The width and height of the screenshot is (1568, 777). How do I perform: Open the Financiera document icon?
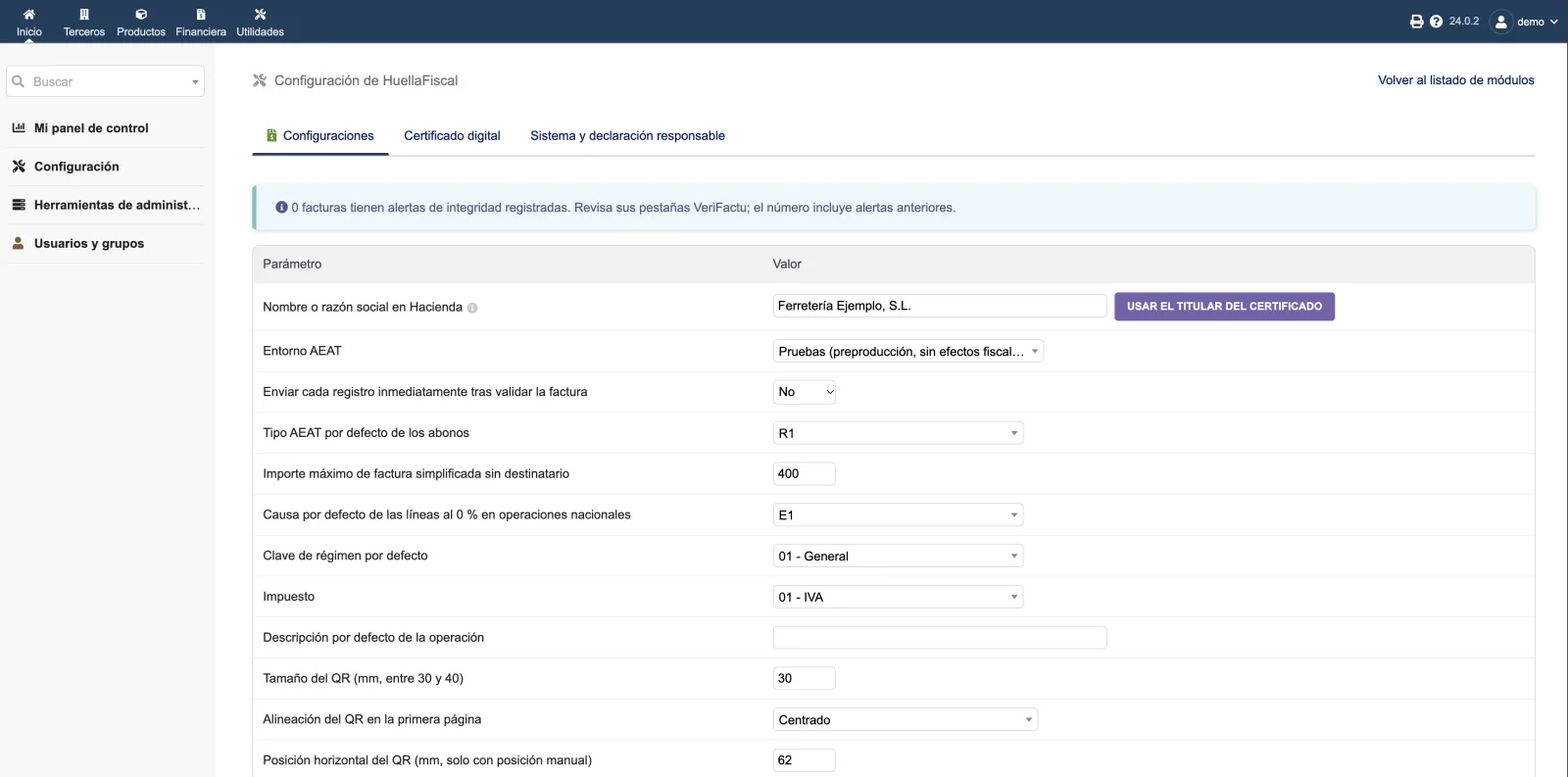[201, 15]
